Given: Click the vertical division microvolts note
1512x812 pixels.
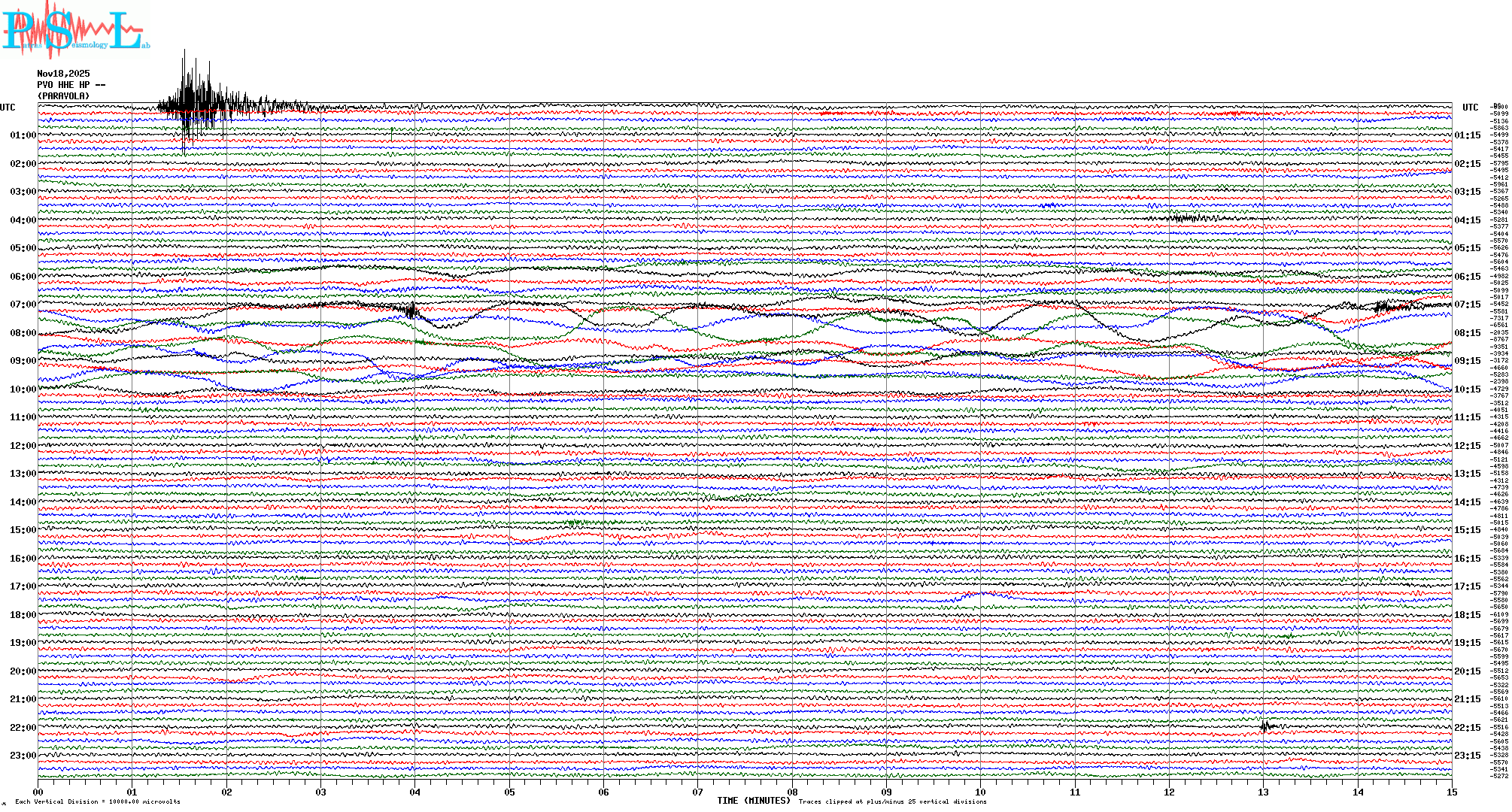Looking at the screenshot, I should [x=98, y=801].
